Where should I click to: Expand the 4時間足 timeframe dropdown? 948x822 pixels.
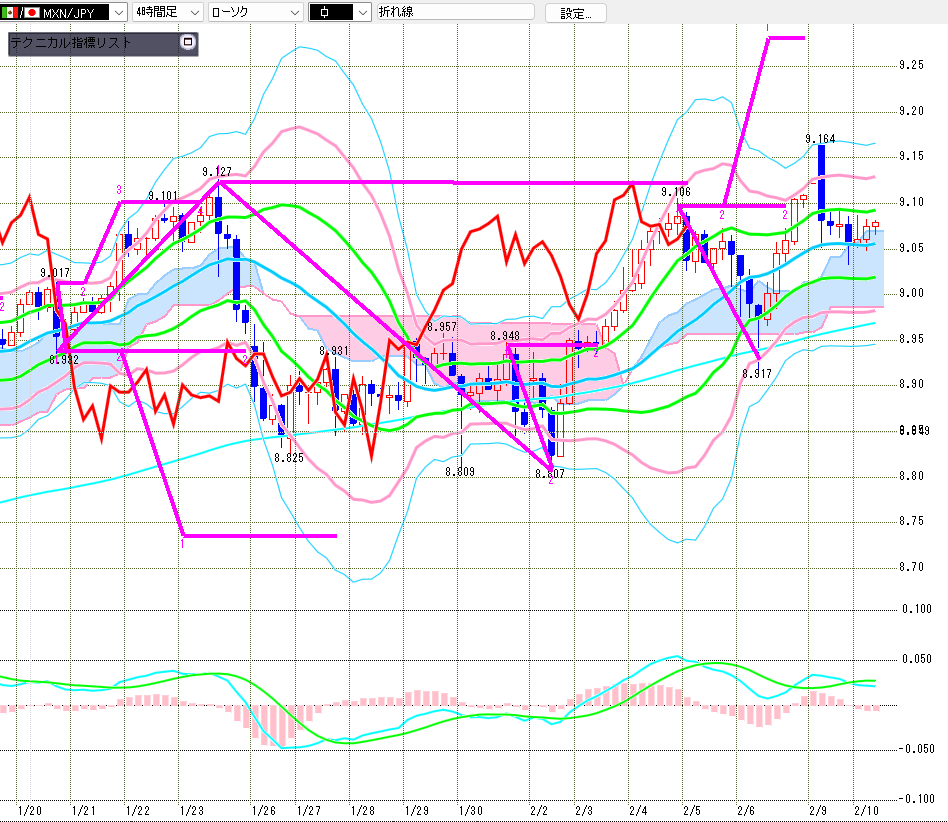pyautogui.click(x=194, y=13)
